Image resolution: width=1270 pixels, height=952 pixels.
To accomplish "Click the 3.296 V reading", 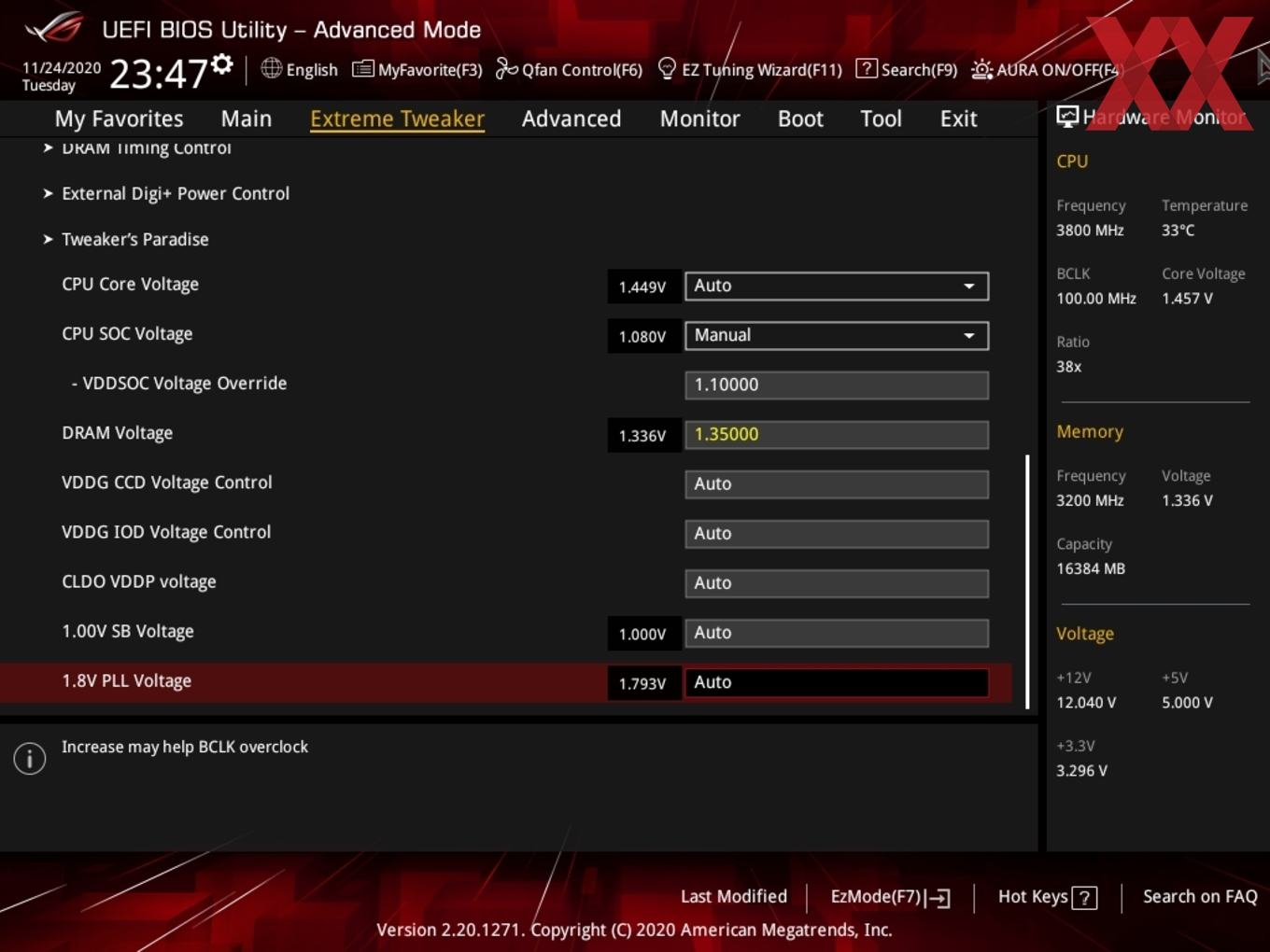I will point(1081,770).
